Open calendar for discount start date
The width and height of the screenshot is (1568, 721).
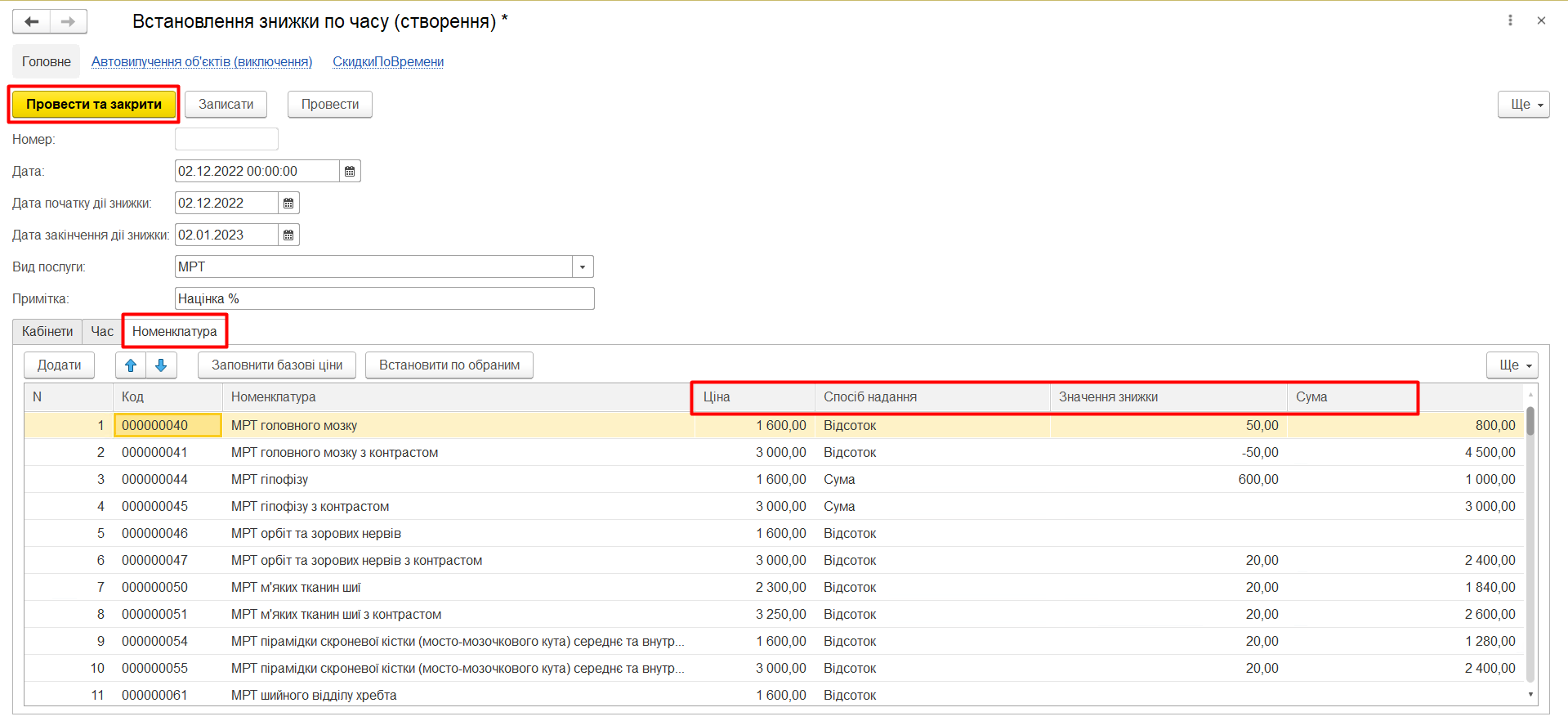click(288, 203)
